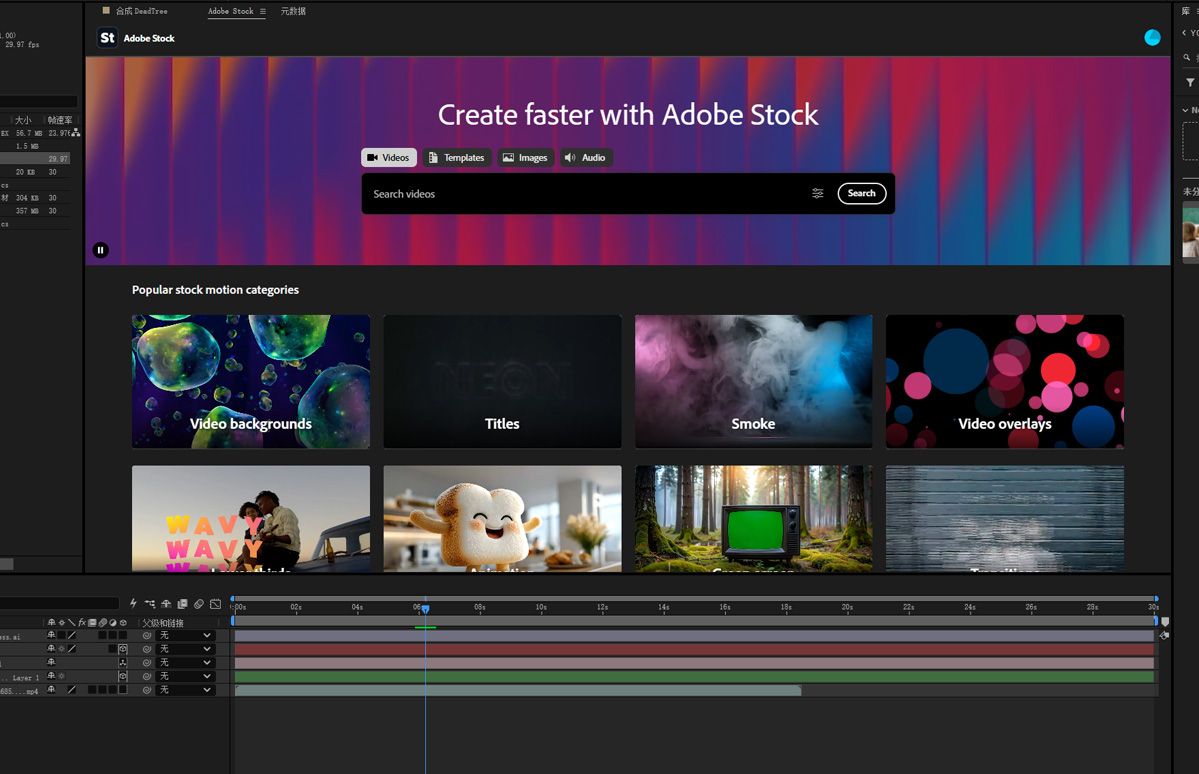Click the time navigator start handle at 00s

[x=232, y=599]
